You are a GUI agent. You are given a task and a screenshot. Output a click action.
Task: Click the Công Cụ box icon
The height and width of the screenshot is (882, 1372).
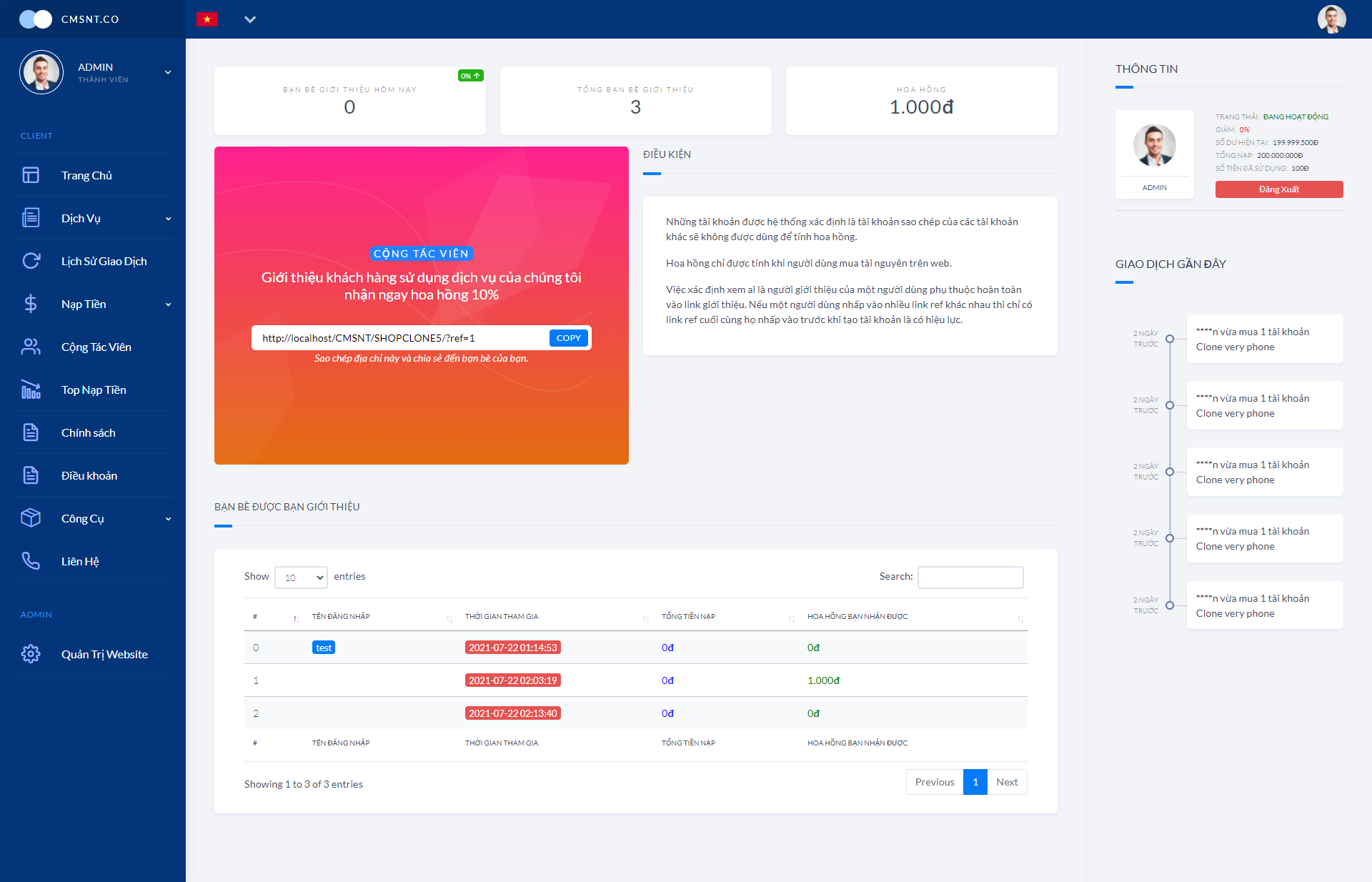31,518
